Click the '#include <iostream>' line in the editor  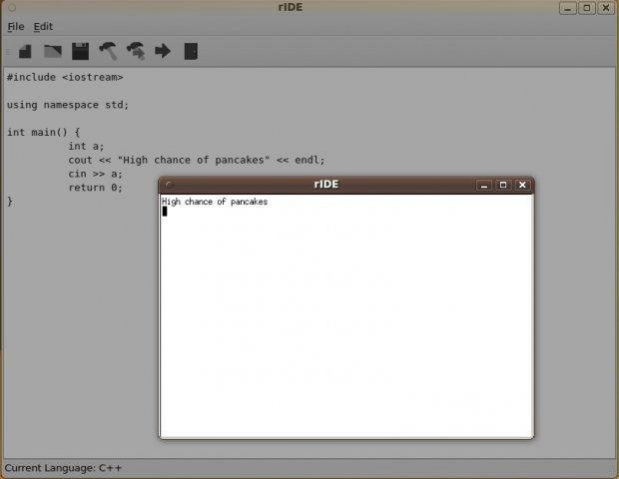tap(65, 77)
